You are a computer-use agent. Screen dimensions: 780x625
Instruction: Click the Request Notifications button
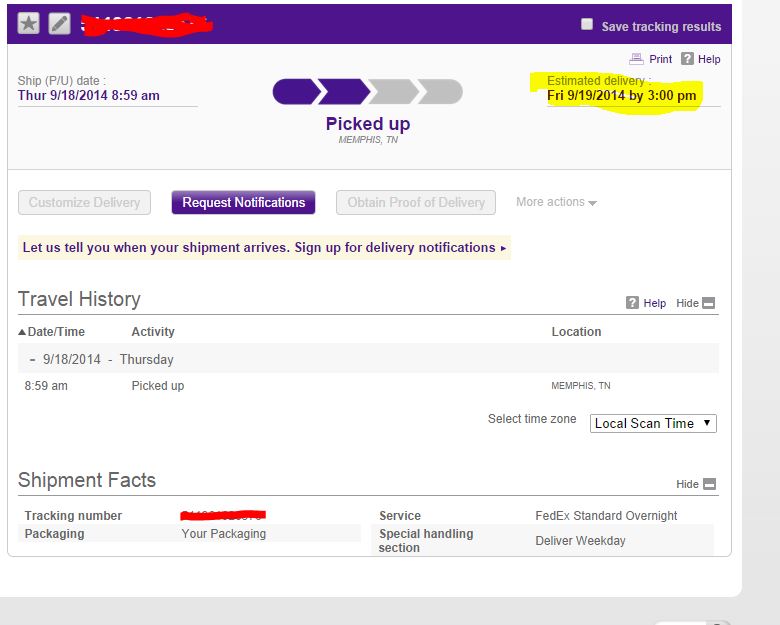pos(243,203)
